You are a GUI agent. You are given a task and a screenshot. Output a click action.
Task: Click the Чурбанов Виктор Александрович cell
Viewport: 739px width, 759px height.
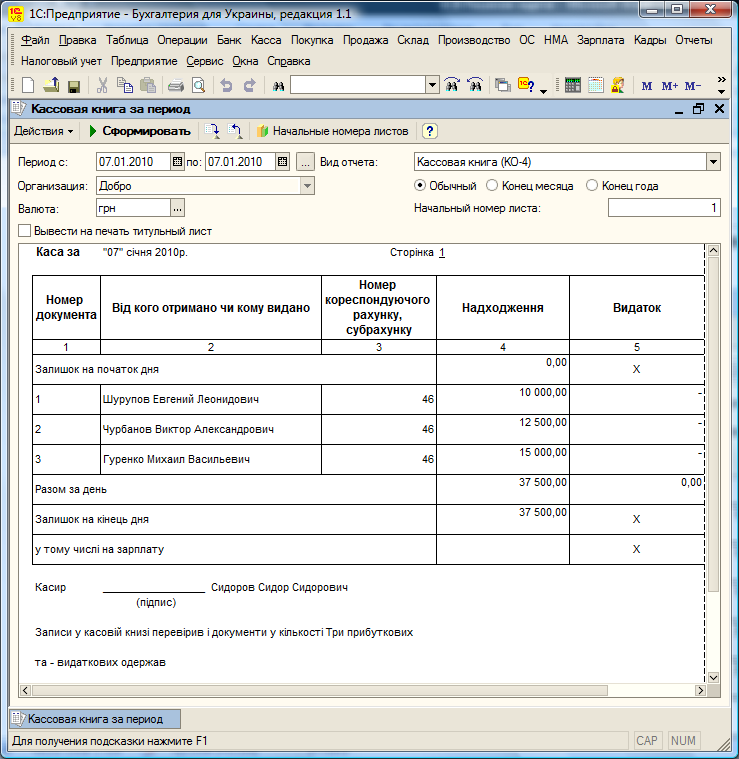211,429
